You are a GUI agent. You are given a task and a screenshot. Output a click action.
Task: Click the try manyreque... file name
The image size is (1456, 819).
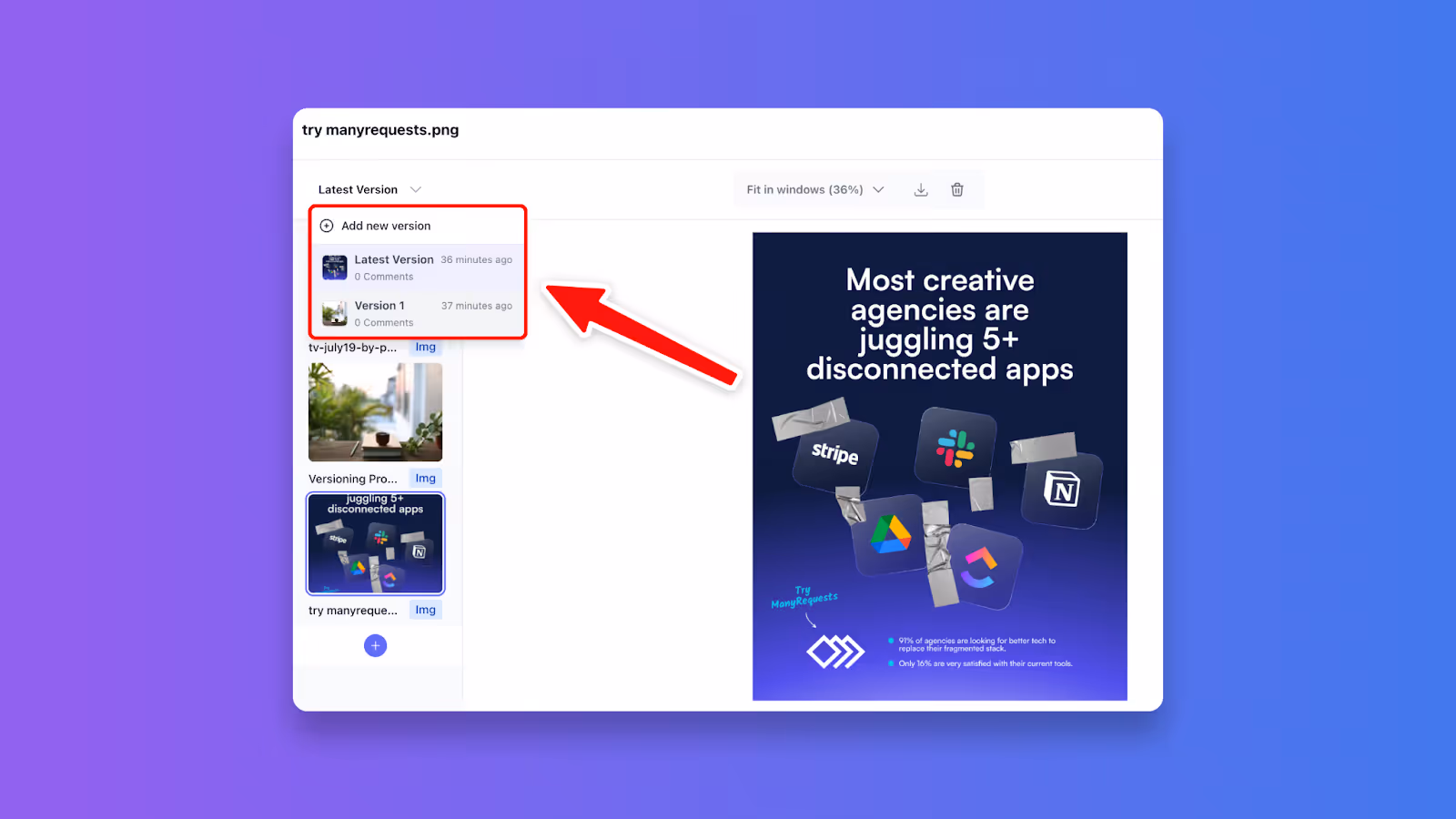(x=353, y=611)
